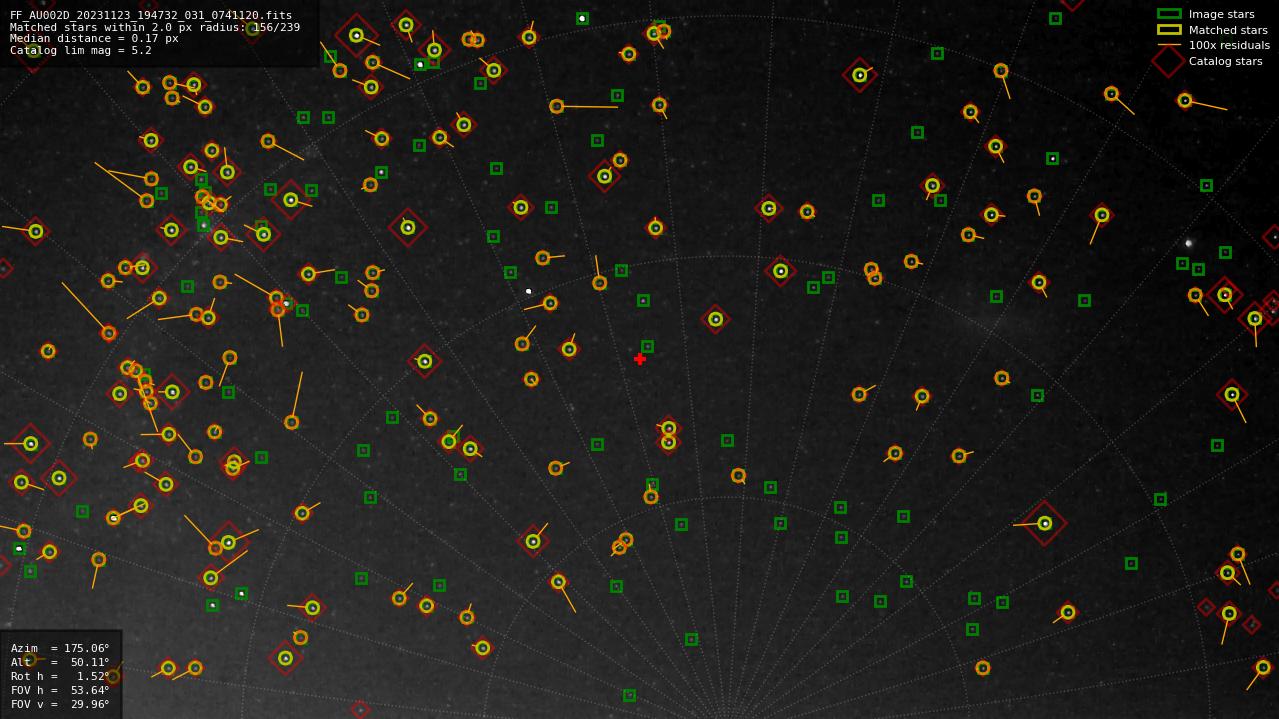Click the red cross at the image center
Image resolution: width=1279 pixels, height=719 pixels.
tap(640, 359)
